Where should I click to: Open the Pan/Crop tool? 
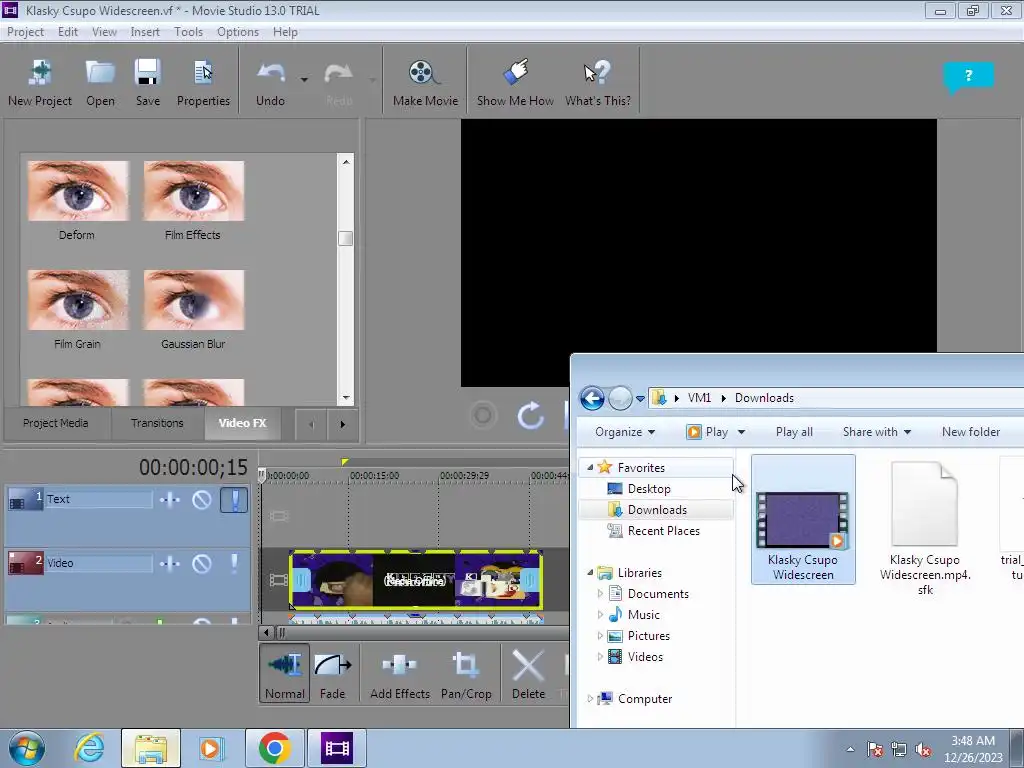tap(466, 673)
